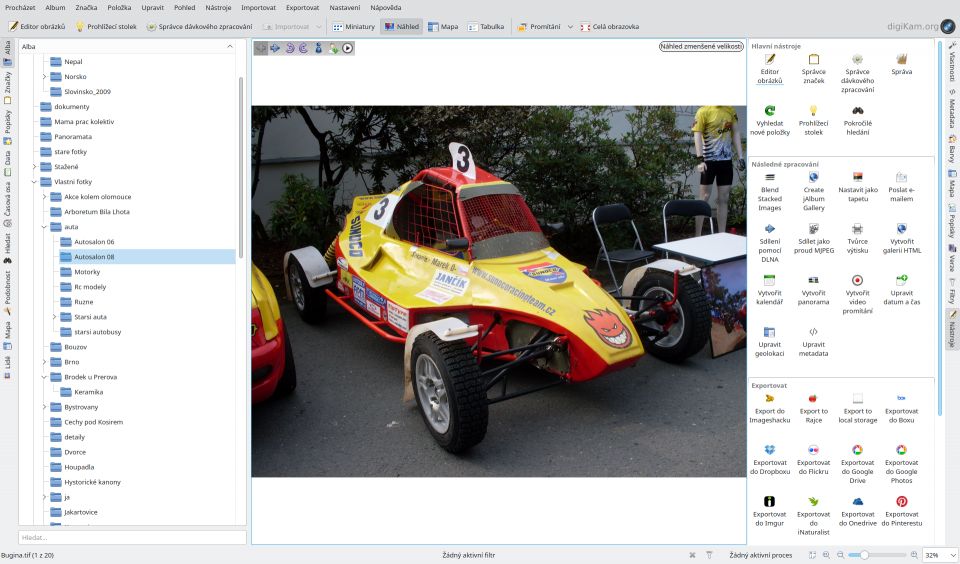960x564 pixels.
Task: Open the Správa tool icon
Action: [x=901, y=64]
